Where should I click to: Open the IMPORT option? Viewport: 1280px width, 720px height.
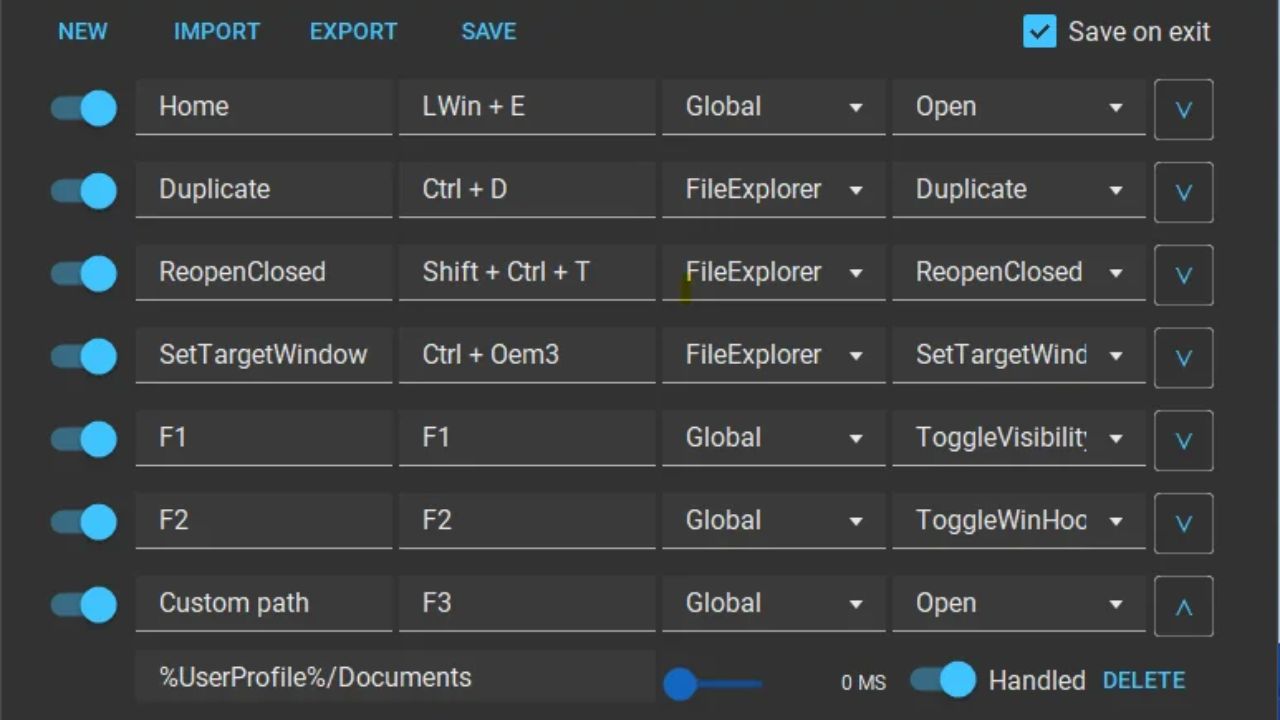pos(217,32)
